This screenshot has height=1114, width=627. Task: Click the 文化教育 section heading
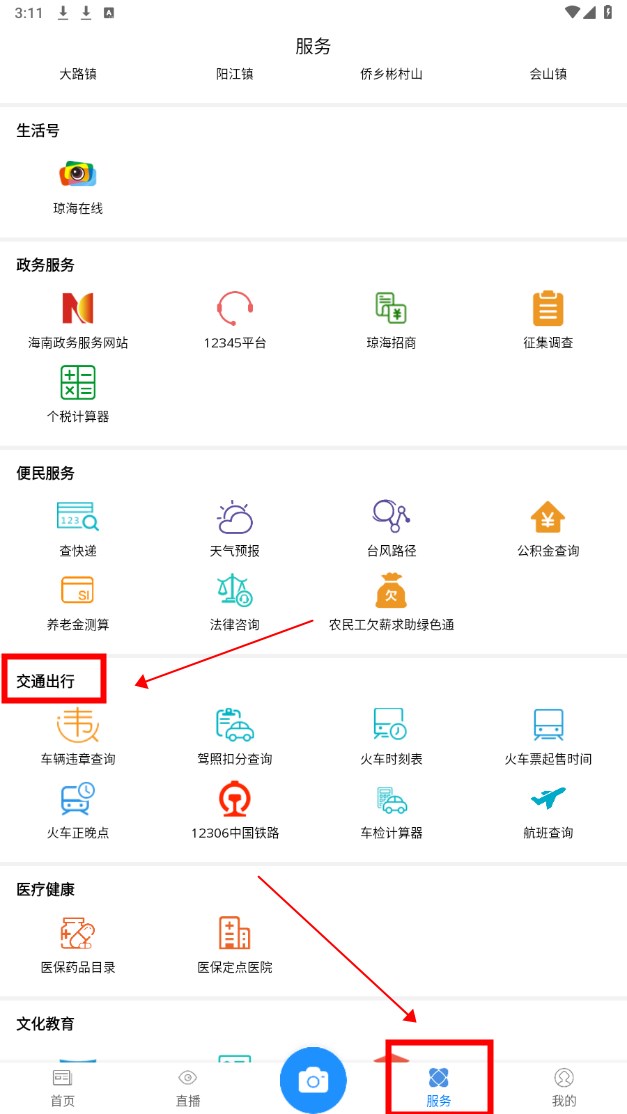(45, 1024)
